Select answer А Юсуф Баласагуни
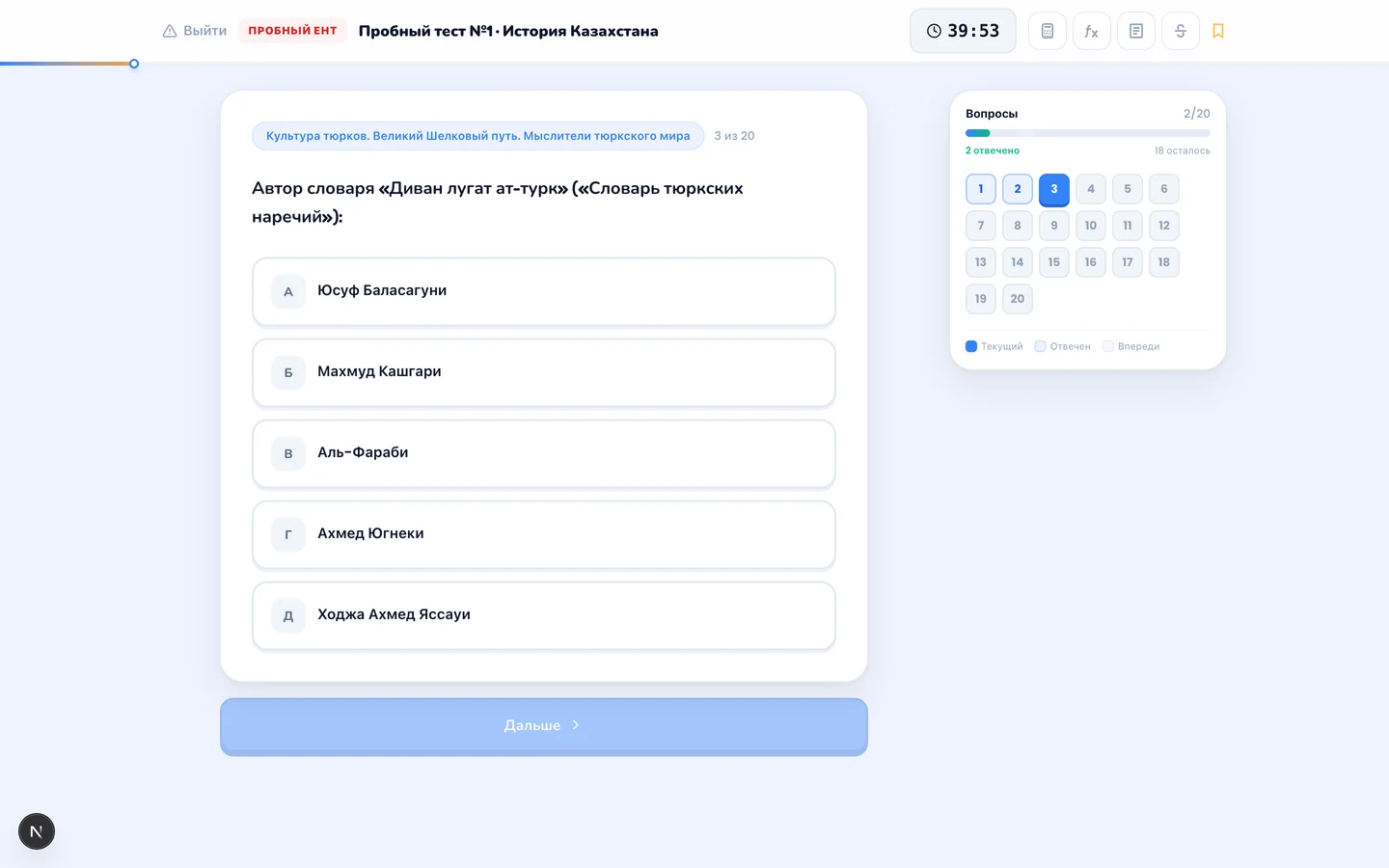Image resolution: width=1389 pixels, height=868 pixels. coord(544,291)
